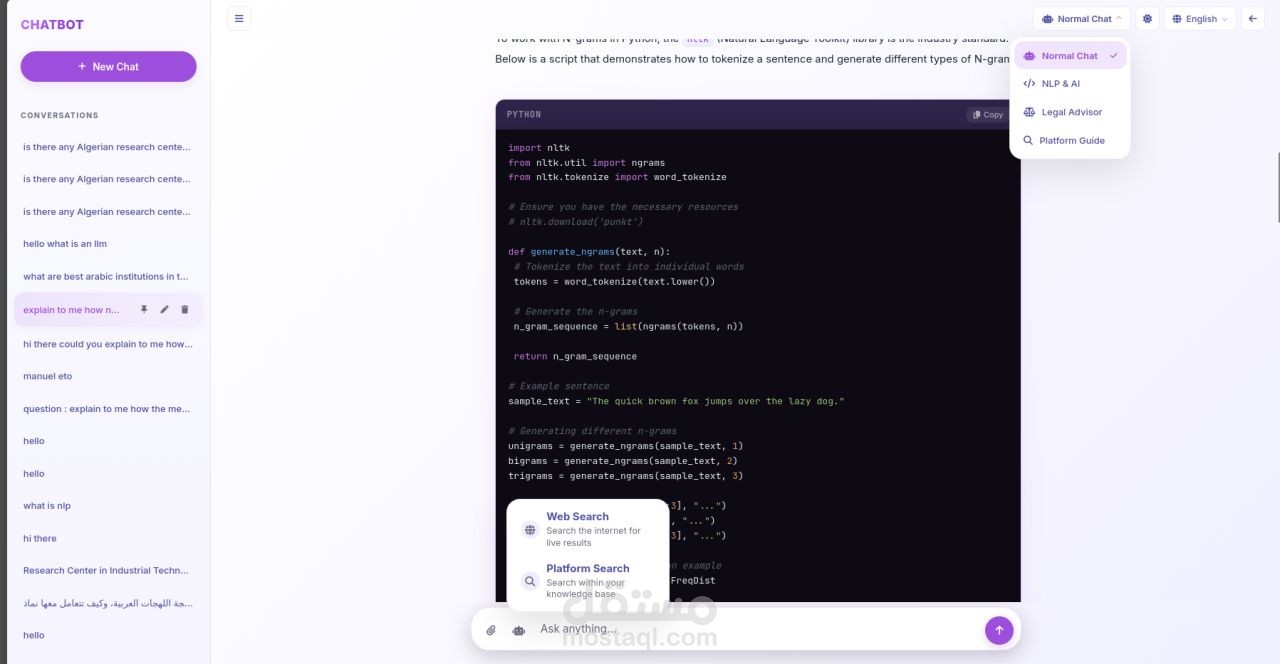Click the globe icon beside Web Search
The image size is (1280, 664).
tap(530, 530)
